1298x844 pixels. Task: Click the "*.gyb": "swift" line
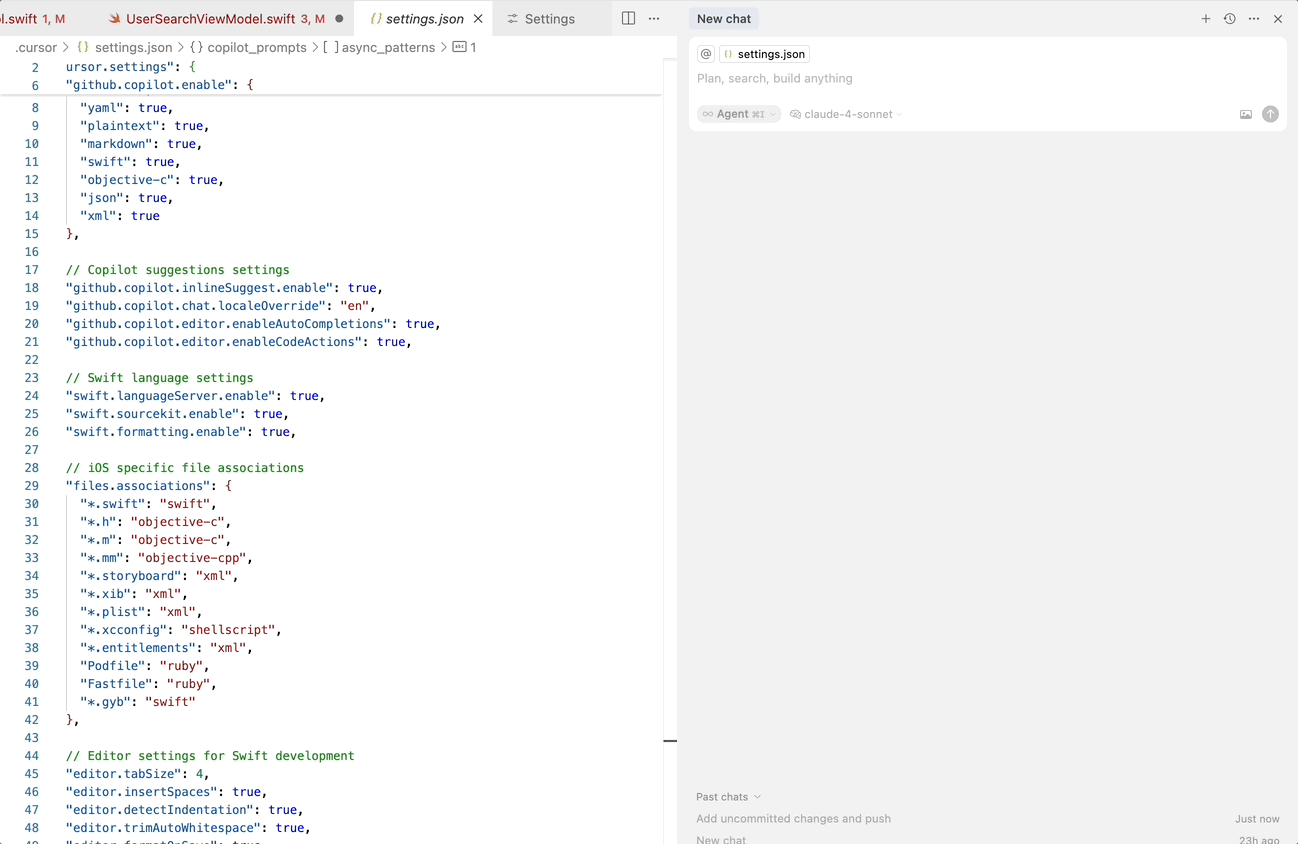pos(138,702)
